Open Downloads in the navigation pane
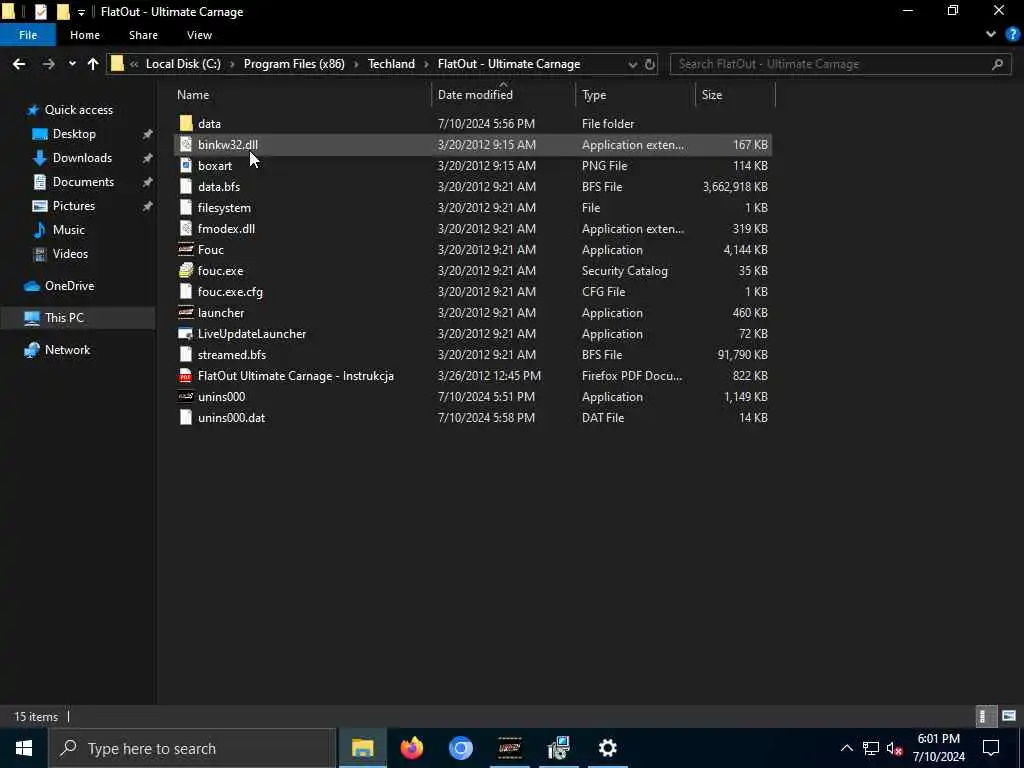 [x=82, y=158]
